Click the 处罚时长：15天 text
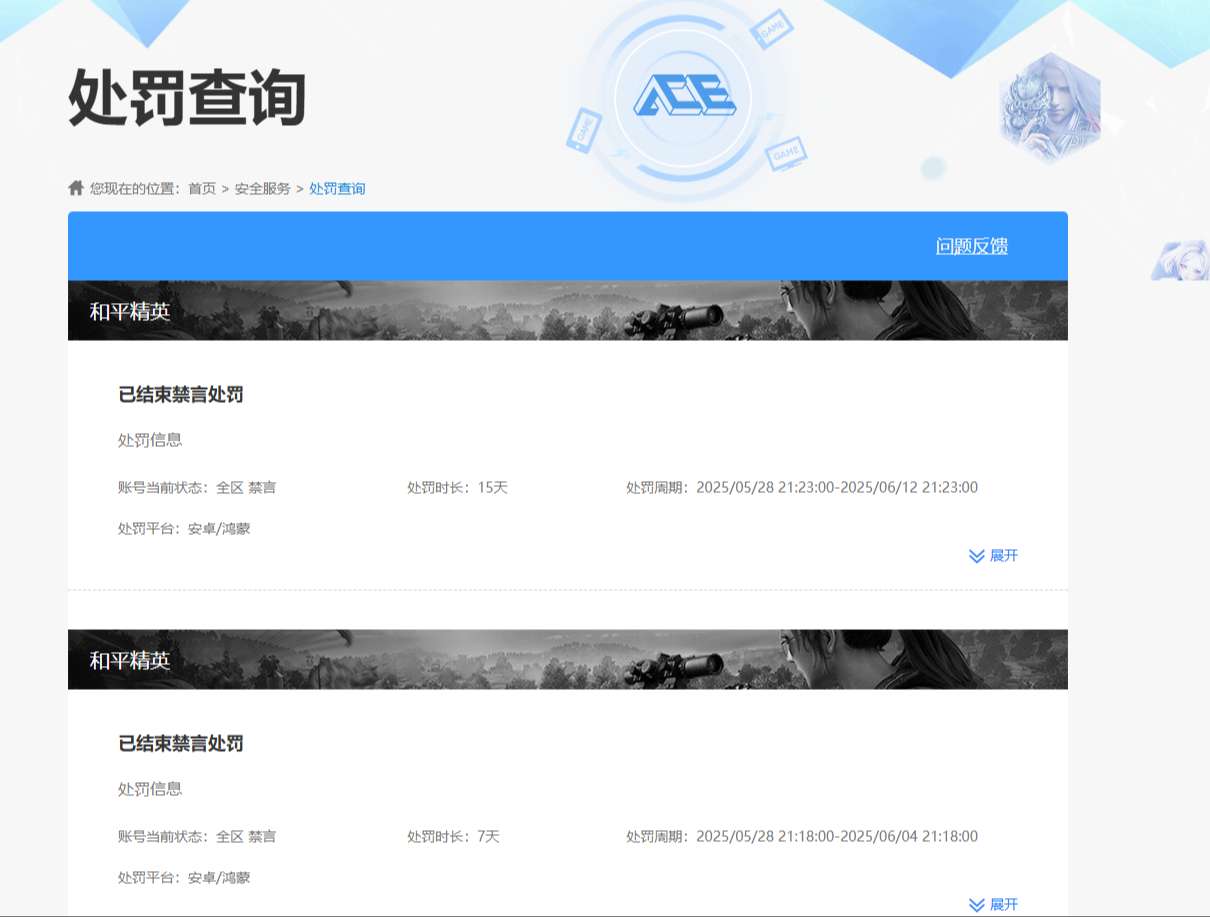 [458, 488]
